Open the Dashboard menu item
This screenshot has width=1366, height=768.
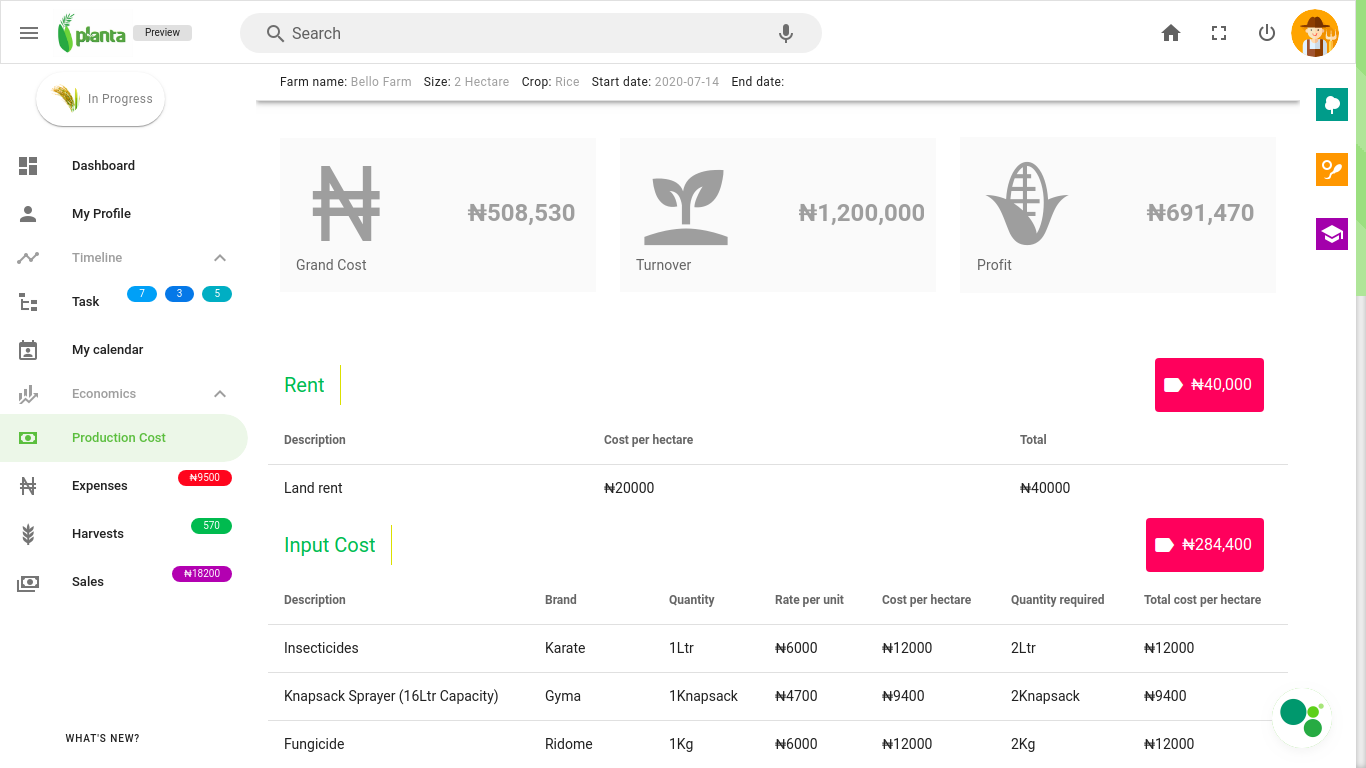124,166
